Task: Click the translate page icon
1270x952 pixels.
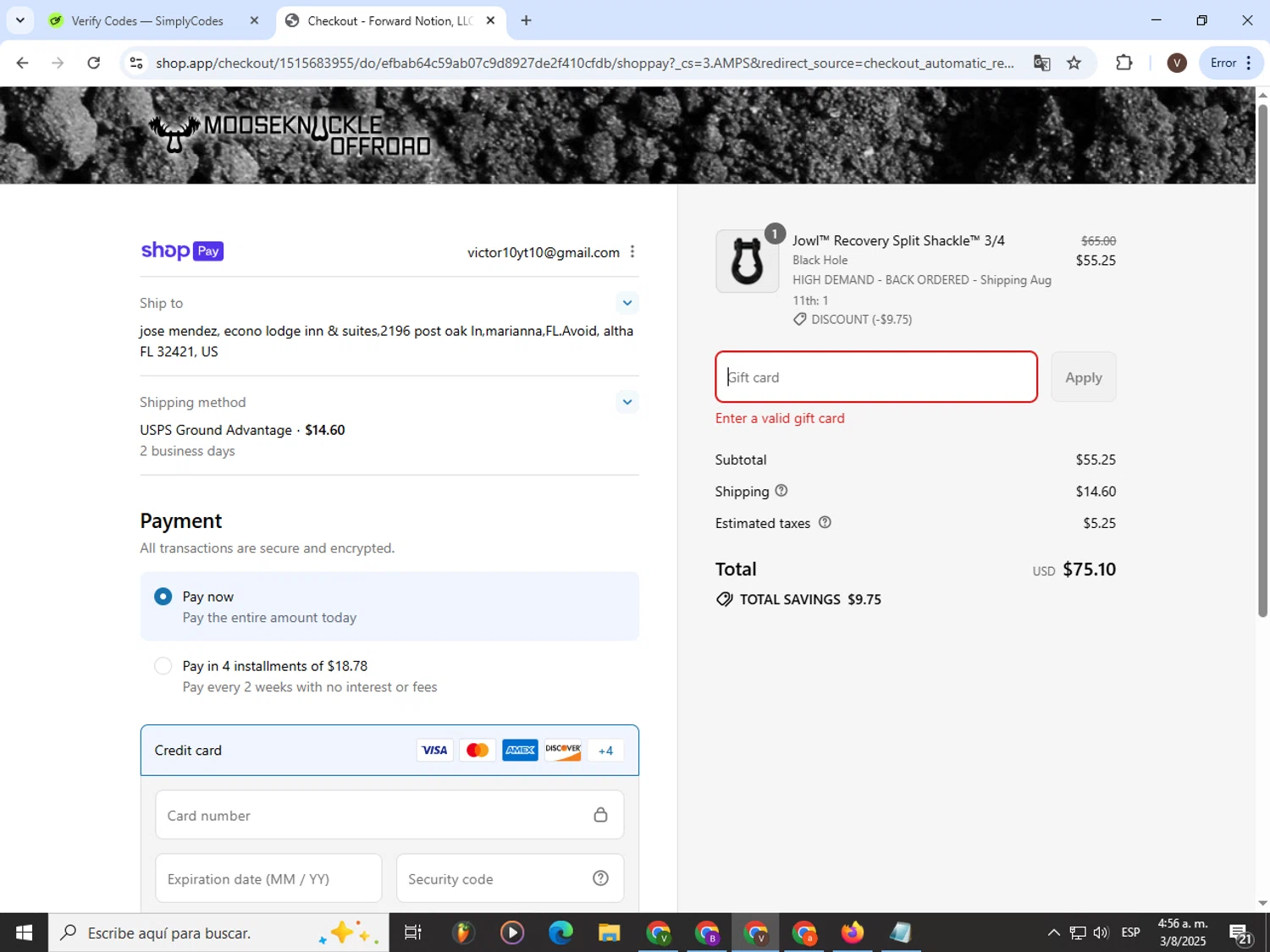Action: [1041, 63]
